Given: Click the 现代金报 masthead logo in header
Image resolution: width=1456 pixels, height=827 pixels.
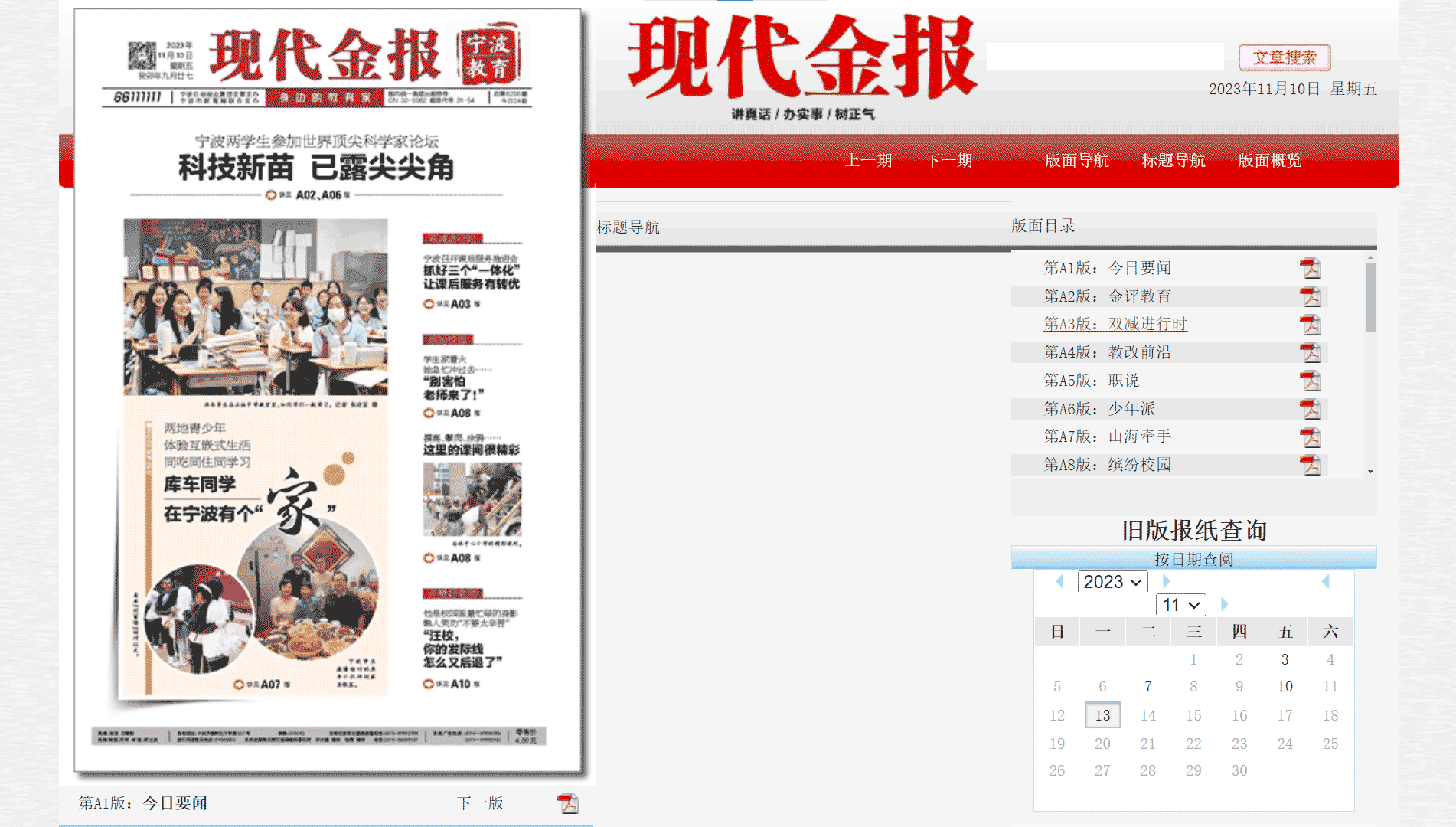Looking at the screenshot, I should 801,58.
